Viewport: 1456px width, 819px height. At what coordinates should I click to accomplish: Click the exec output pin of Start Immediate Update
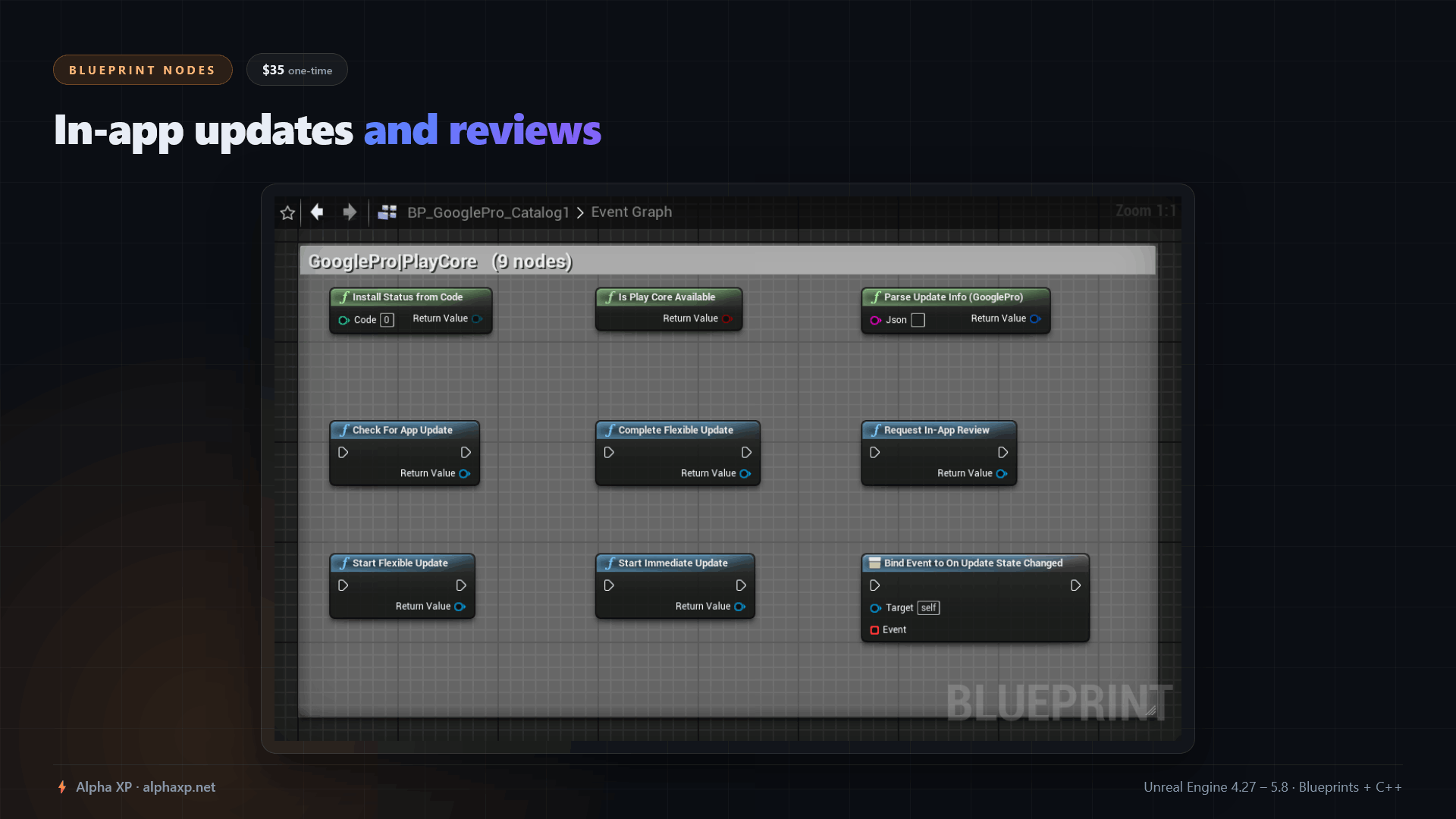(741, 585)
